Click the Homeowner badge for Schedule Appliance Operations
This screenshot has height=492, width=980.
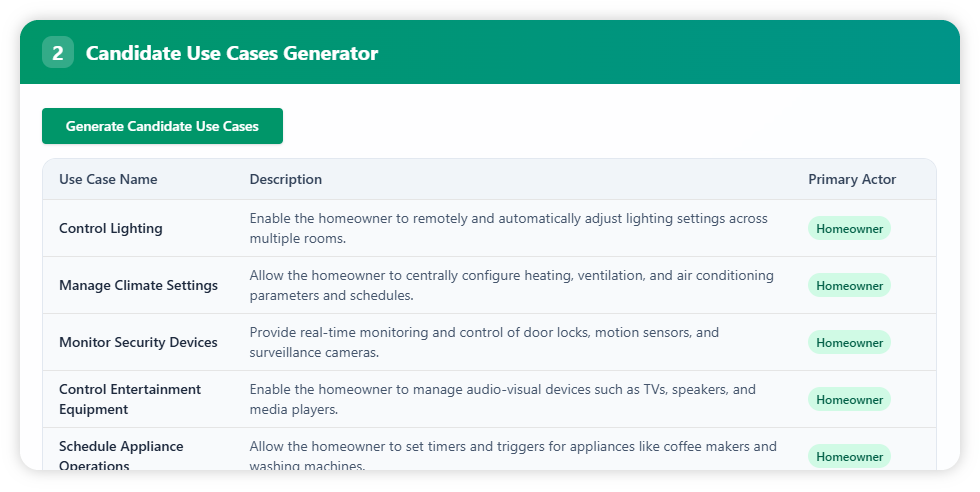click(849, 456)
